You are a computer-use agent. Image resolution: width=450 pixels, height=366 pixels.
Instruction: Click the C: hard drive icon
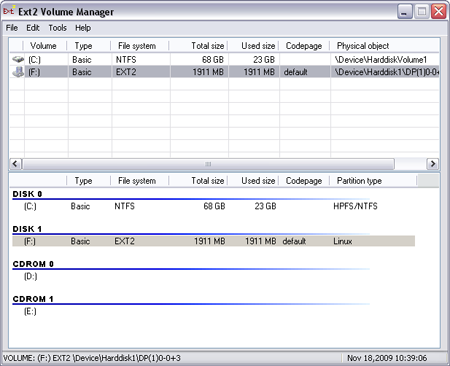[x=18, y=59]
